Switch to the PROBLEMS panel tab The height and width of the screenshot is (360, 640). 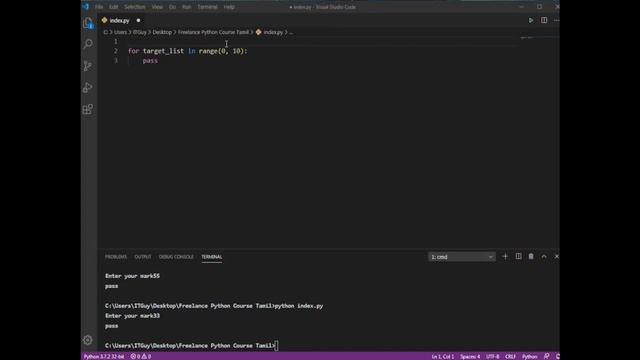coord(116,257)
